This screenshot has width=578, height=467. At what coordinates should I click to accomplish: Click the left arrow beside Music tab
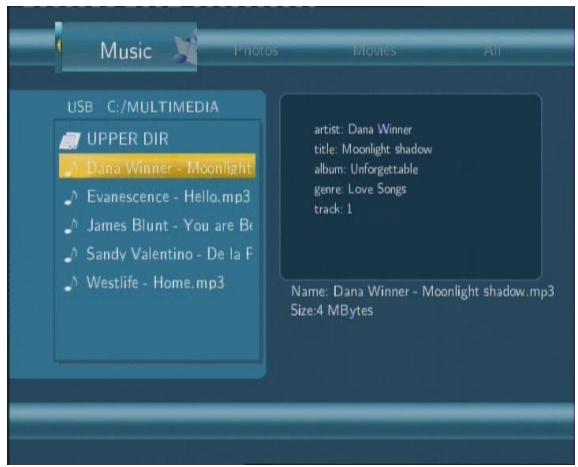(59, 45)
